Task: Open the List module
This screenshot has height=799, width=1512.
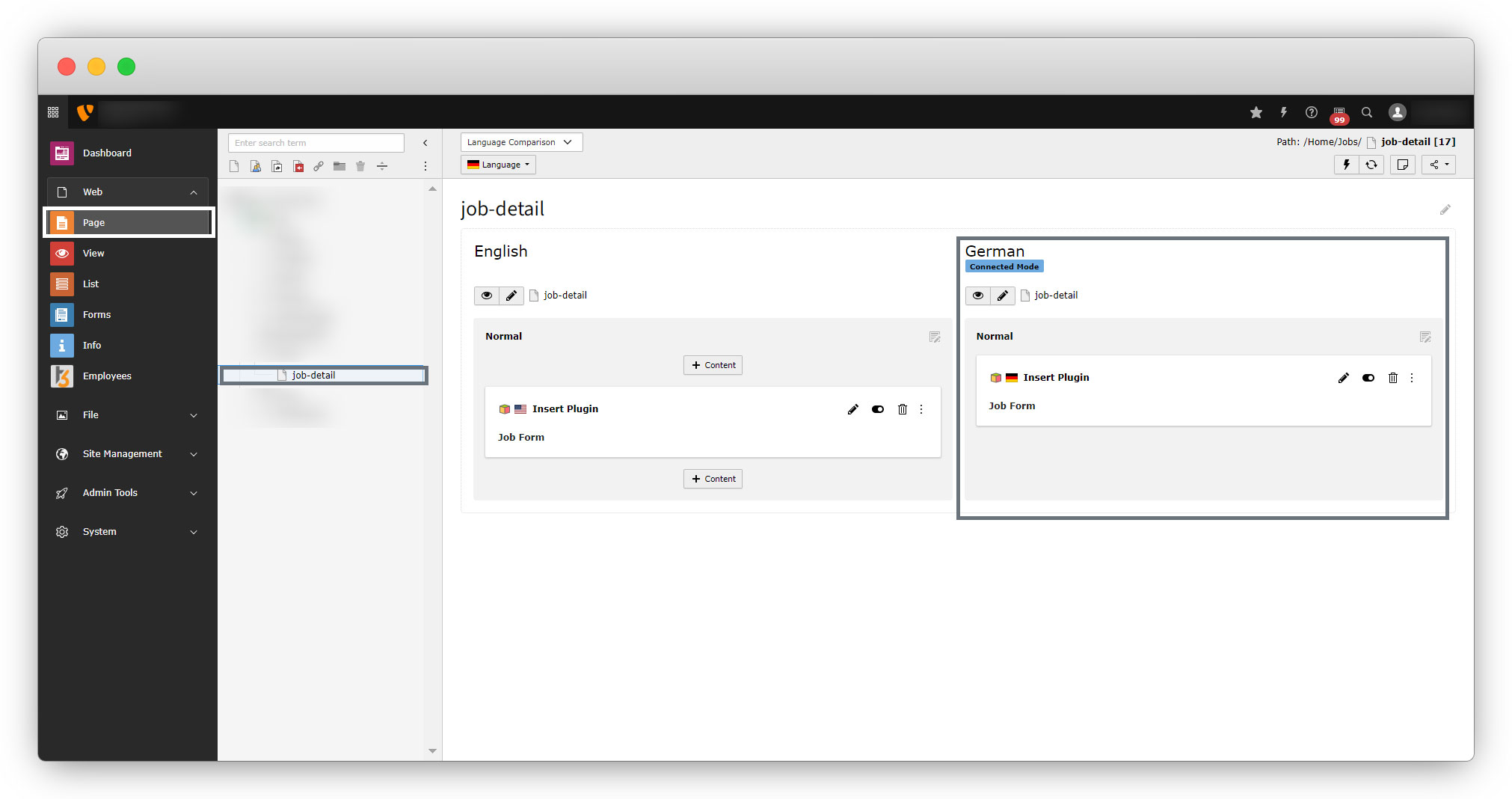Action: tap(90, 284)
